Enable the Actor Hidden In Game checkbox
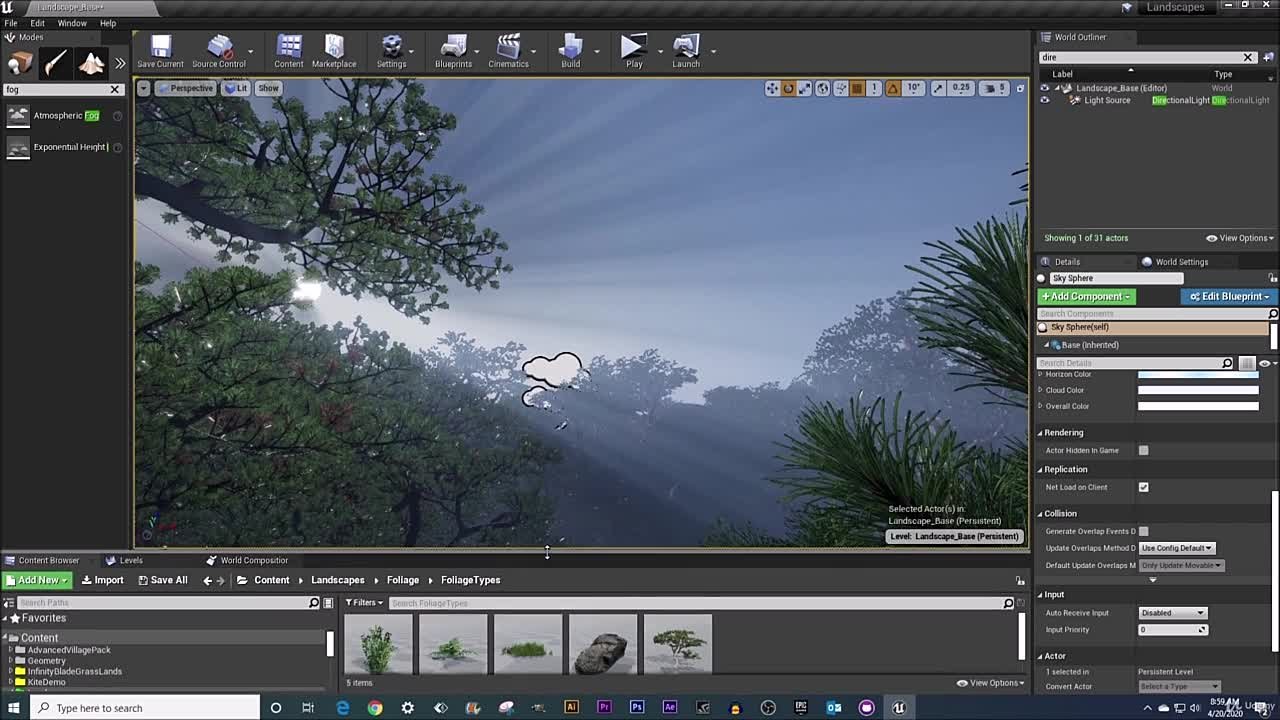The height and width of the screenshot is (720, 1280). point(1143,450)
